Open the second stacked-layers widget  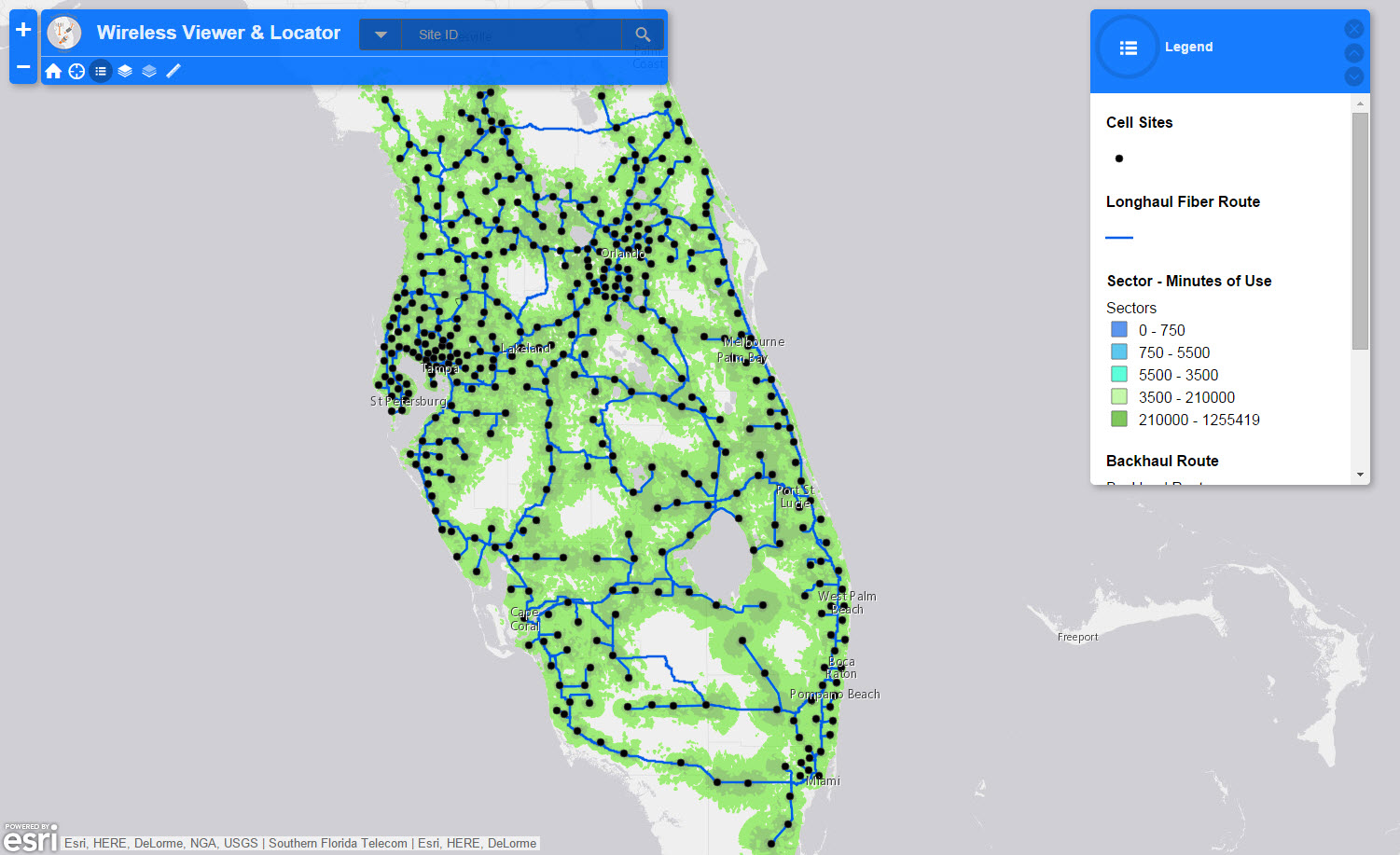point(149,71)
